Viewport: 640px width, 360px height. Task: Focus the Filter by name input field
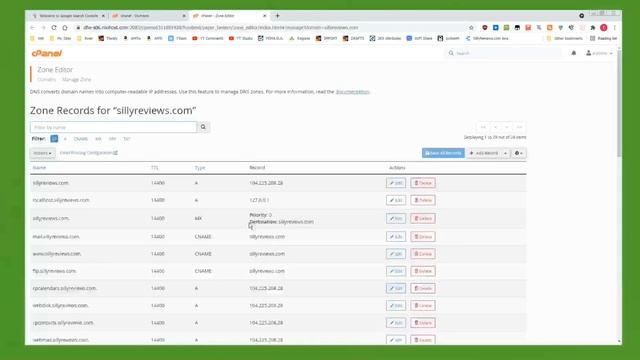click(113, 127)
